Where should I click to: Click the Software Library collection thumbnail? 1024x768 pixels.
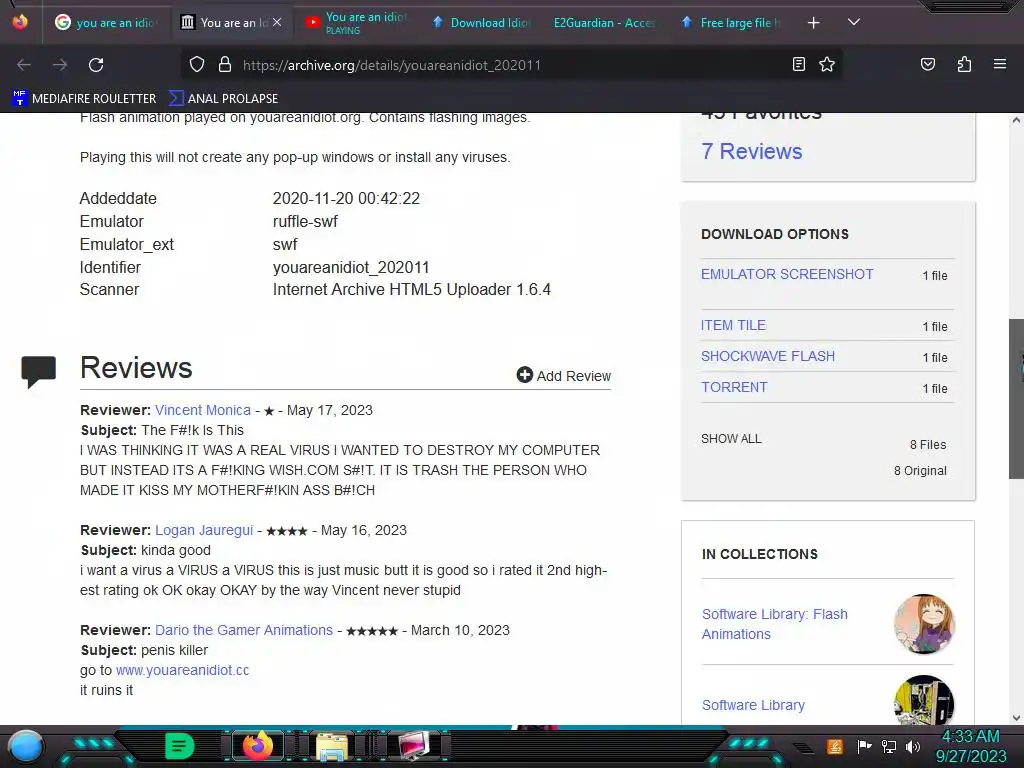pos(924,700)
